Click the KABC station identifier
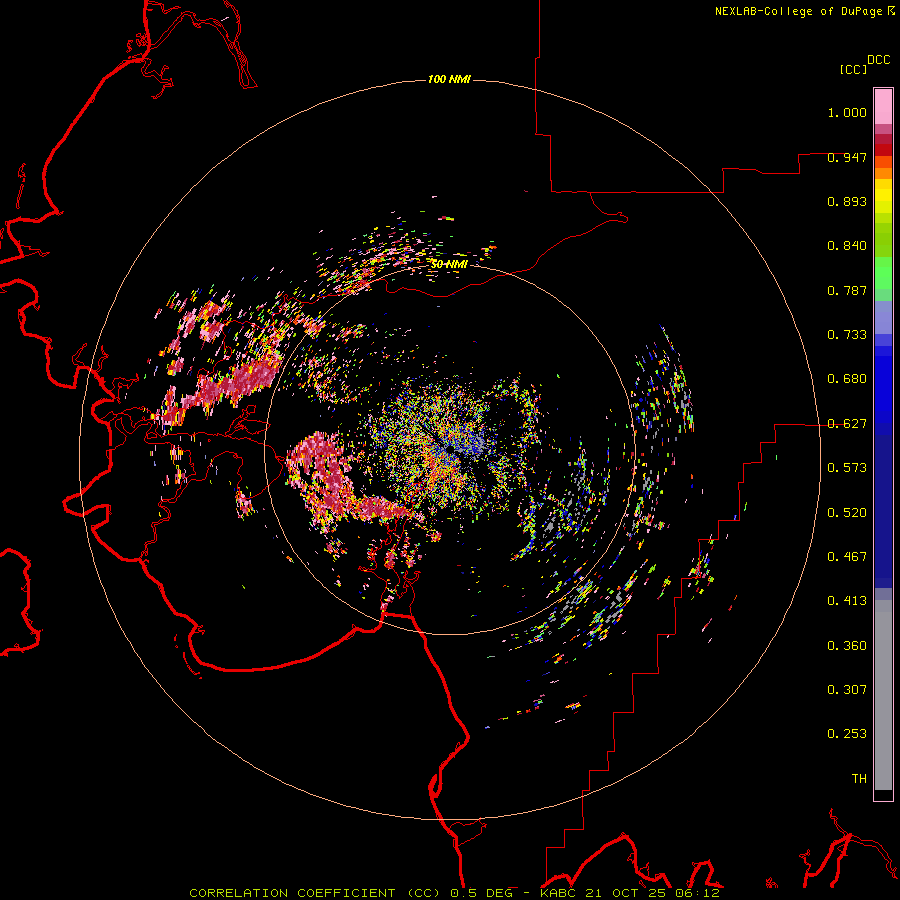This screenshot has width=900, height=900. pyautogui.click(x=558, y=893)
